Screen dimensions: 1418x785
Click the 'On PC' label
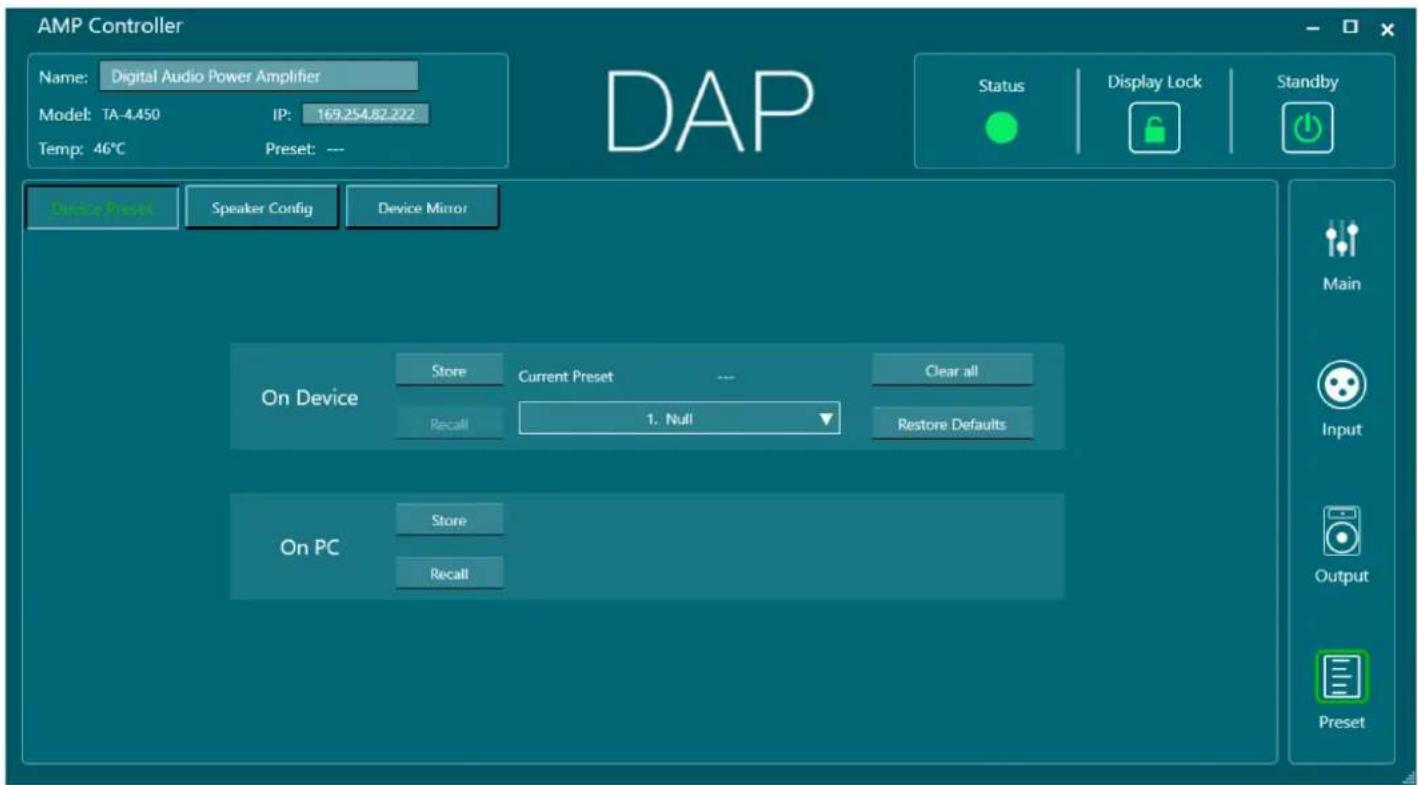click(310, 546)
